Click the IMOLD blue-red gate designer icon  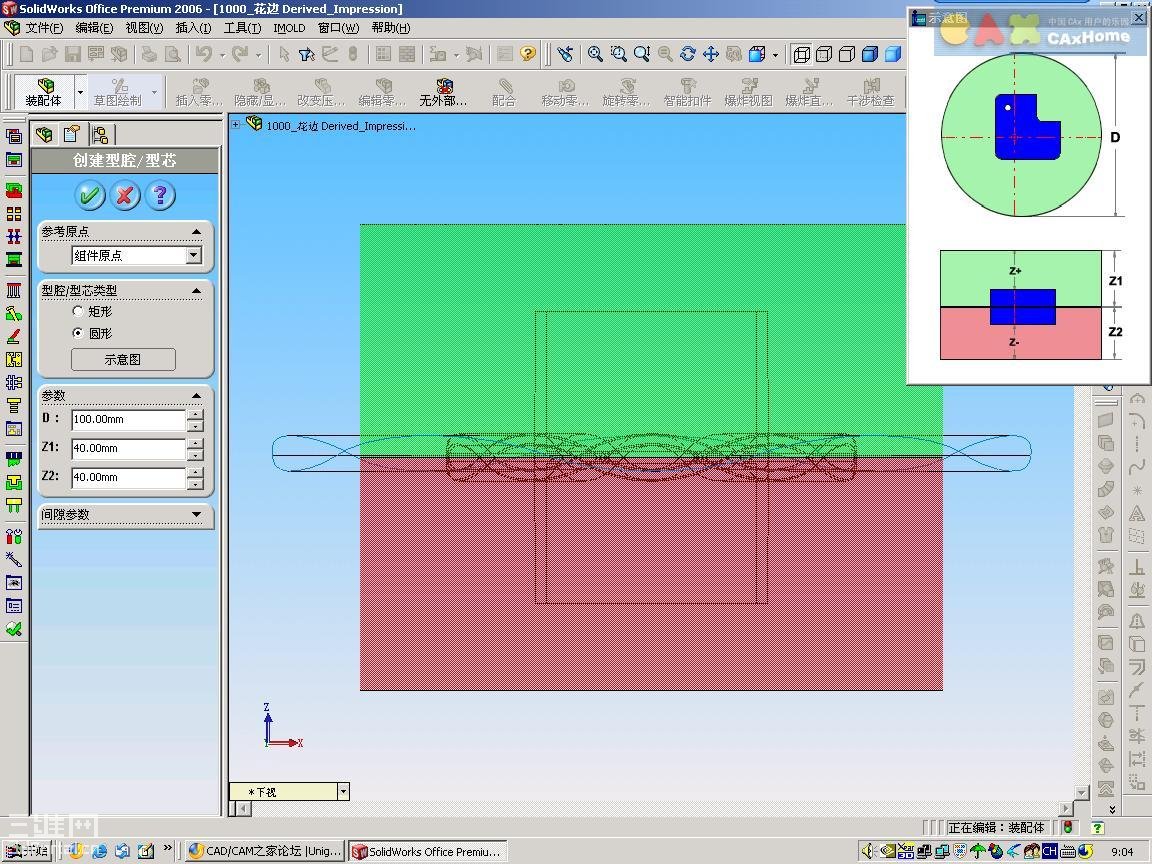pyautogui.click(x=13, y=237)
